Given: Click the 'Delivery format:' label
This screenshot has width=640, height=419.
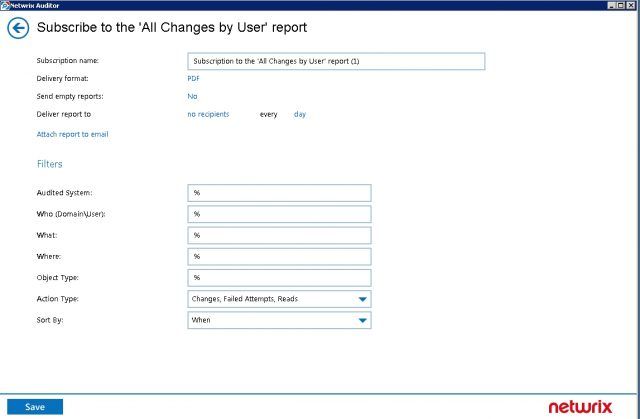Looking at the screenshot, I should pyautogui.click(x=62, y=78).
